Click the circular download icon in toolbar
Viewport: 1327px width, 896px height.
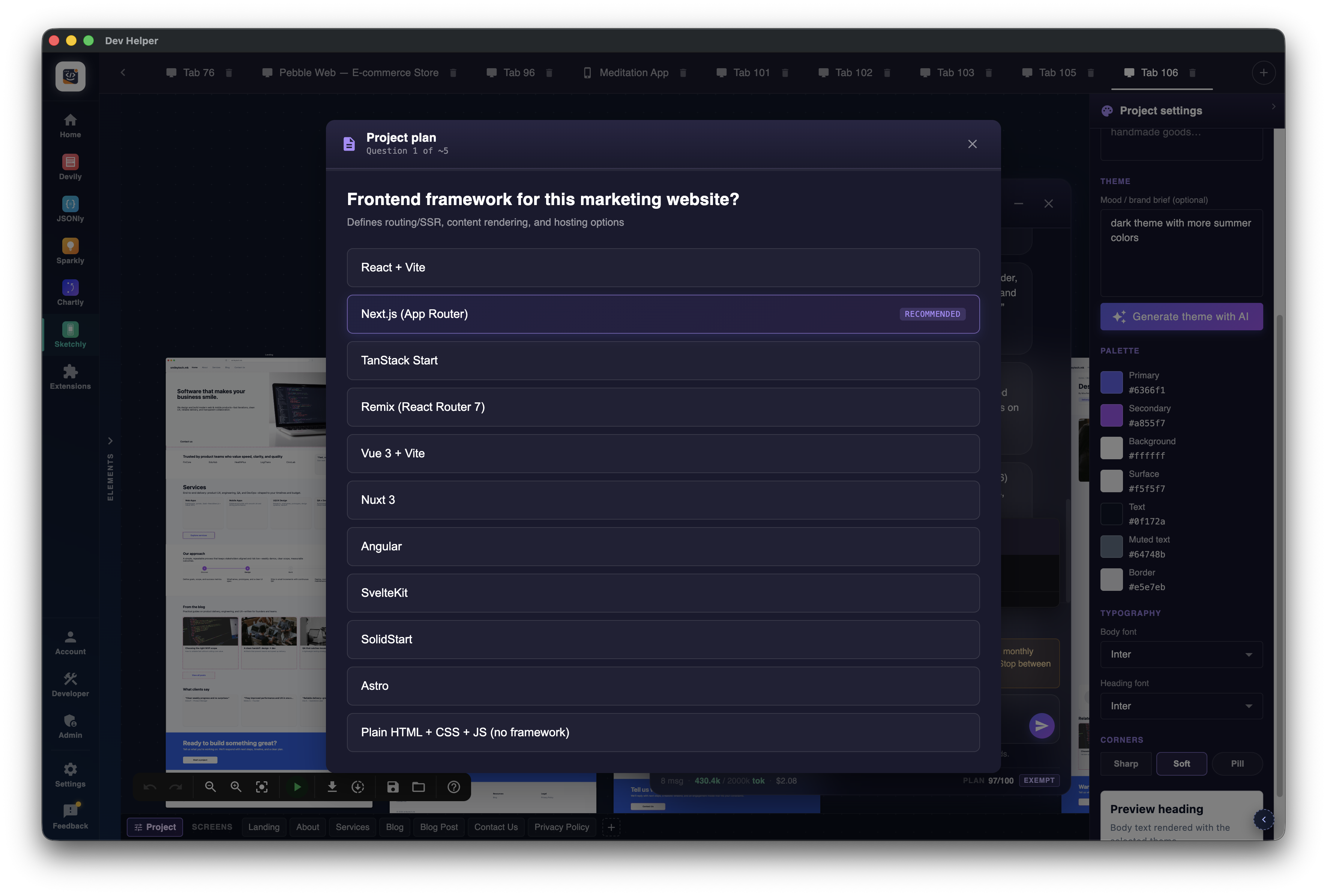[x=358, y=787]
